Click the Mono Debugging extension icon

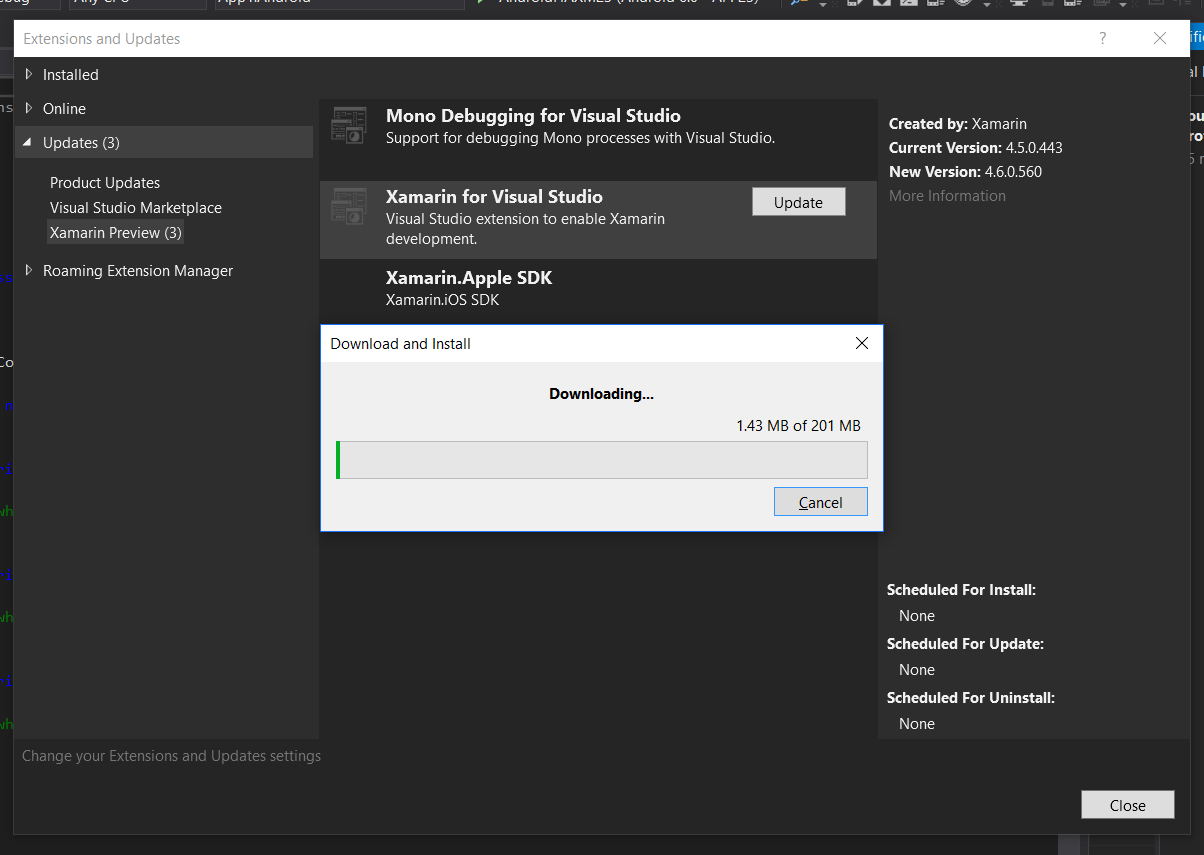click(349, 125)
